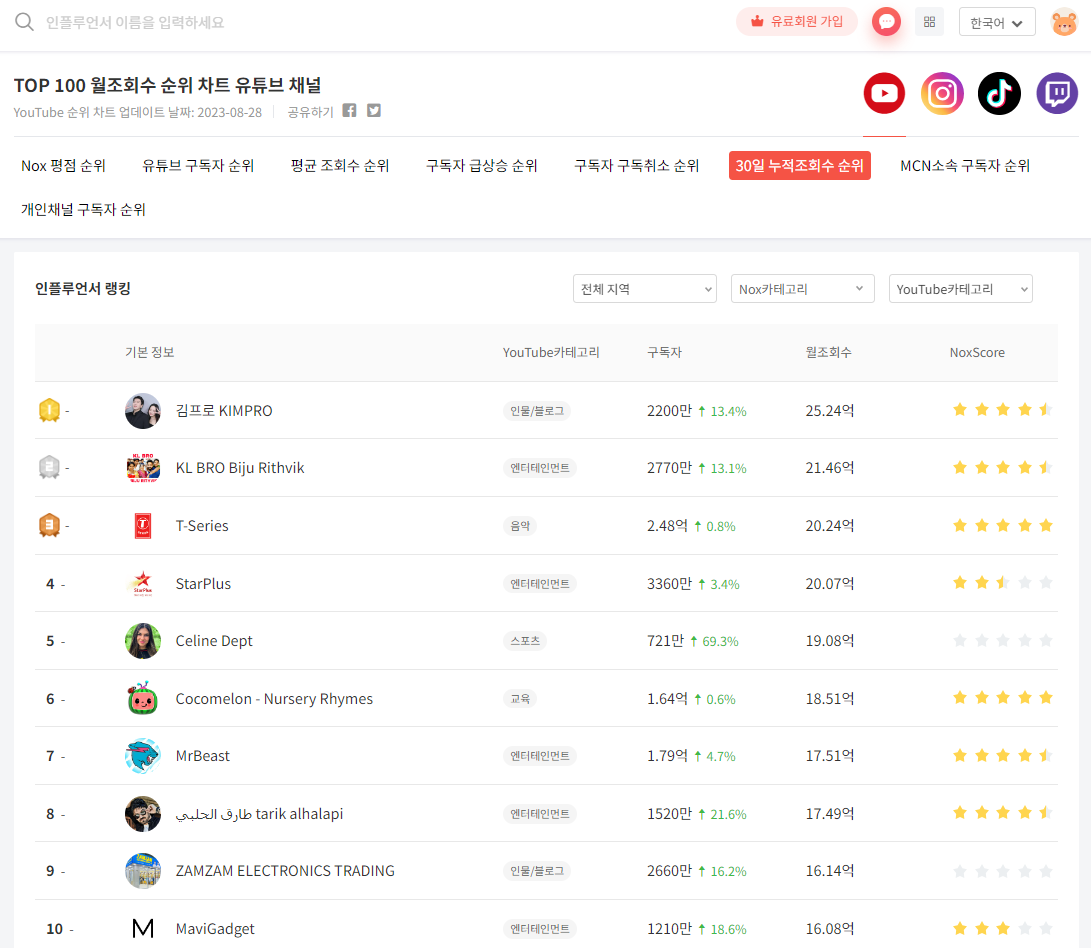The height and width of the screenshot is (948, 1091).
Task: Click 16.14억 views in ZAMZAM row
Action: point(829,871)
